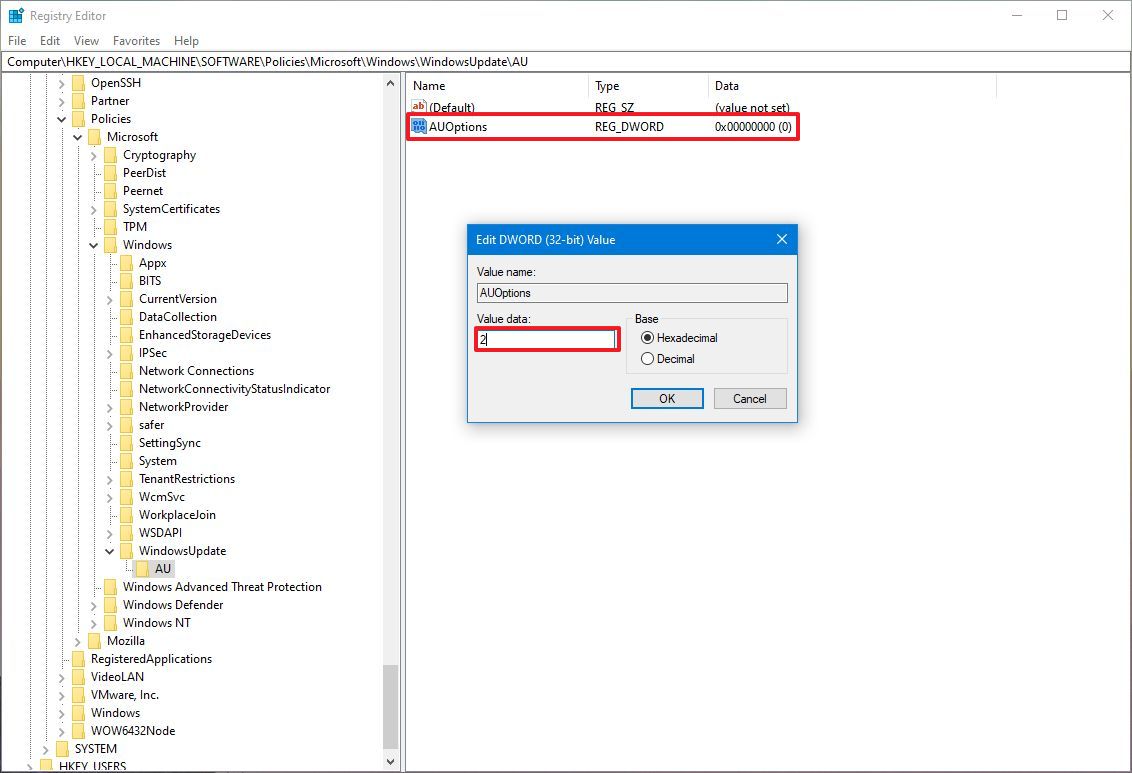This screenshot has width=1132, height=773.
Task: Select the WcmSvc key
Action: coord(162,497)
